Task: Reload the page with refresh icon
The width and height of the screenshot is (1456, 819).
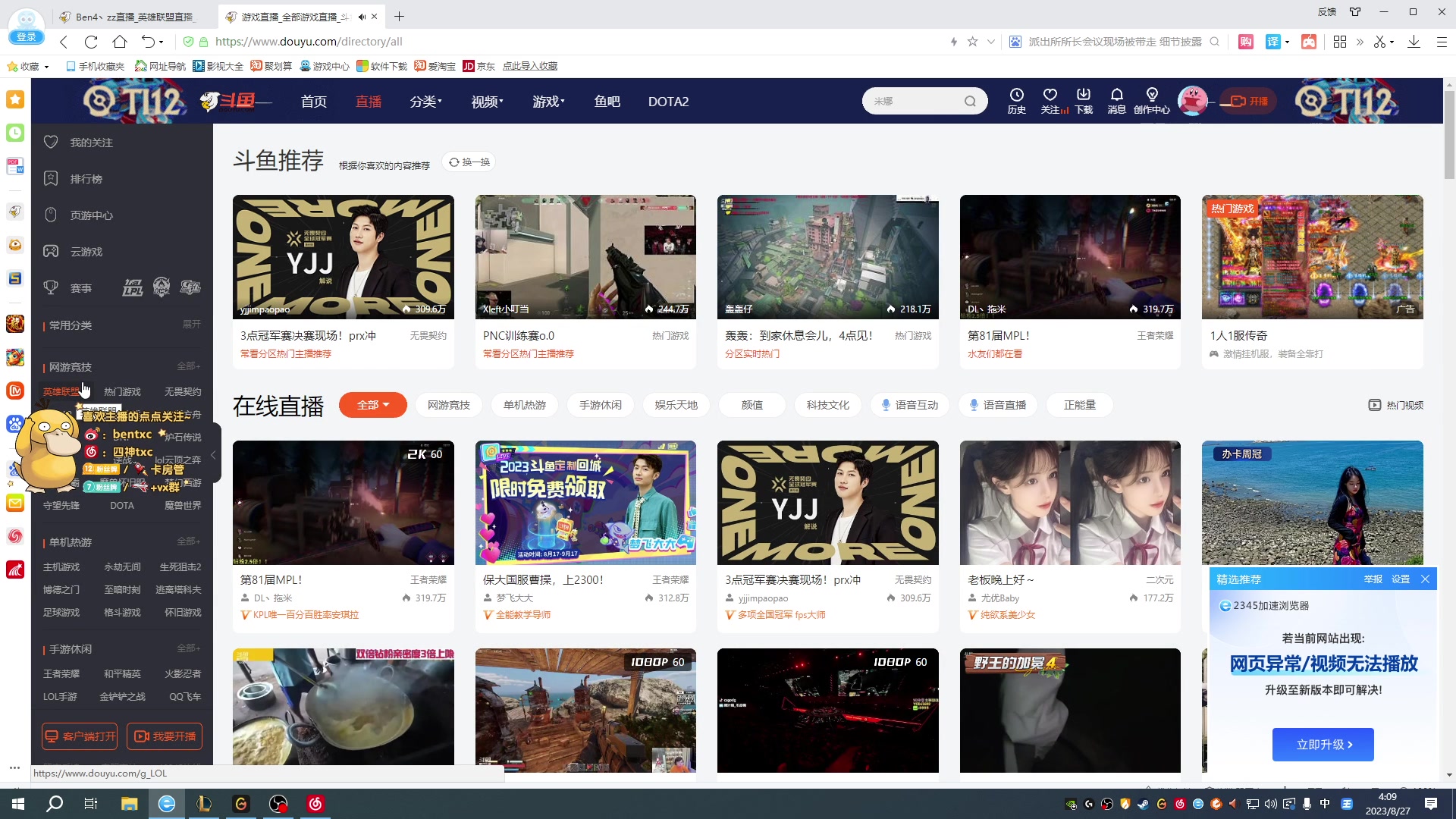Action: (91, 42)
